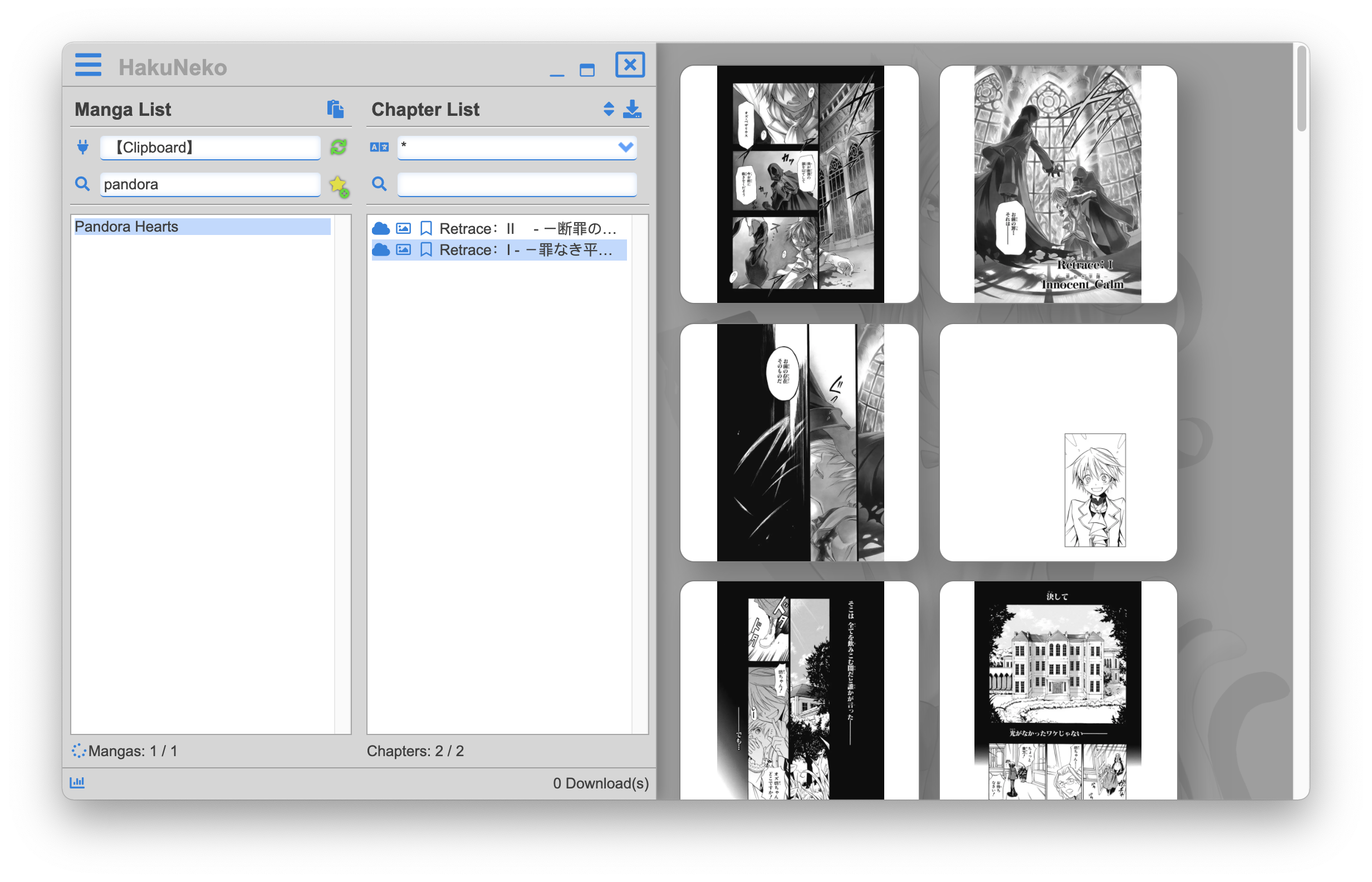Open the chapter language filter dropdown

pos(625,147)
